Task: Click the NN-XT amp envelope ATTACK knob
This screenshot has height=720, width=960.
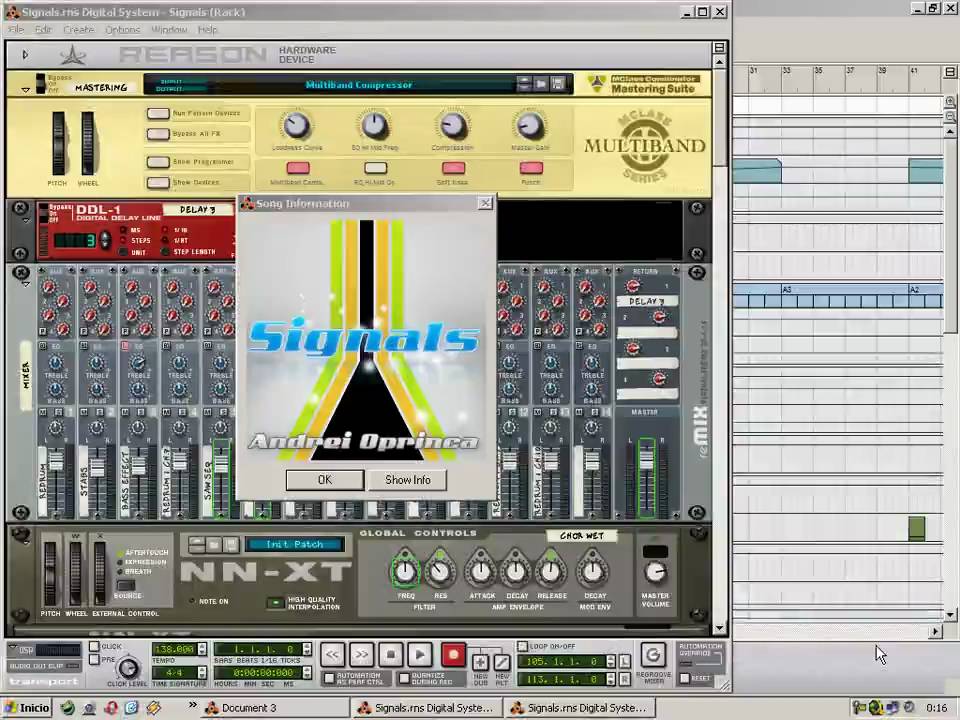Action: 481,571
